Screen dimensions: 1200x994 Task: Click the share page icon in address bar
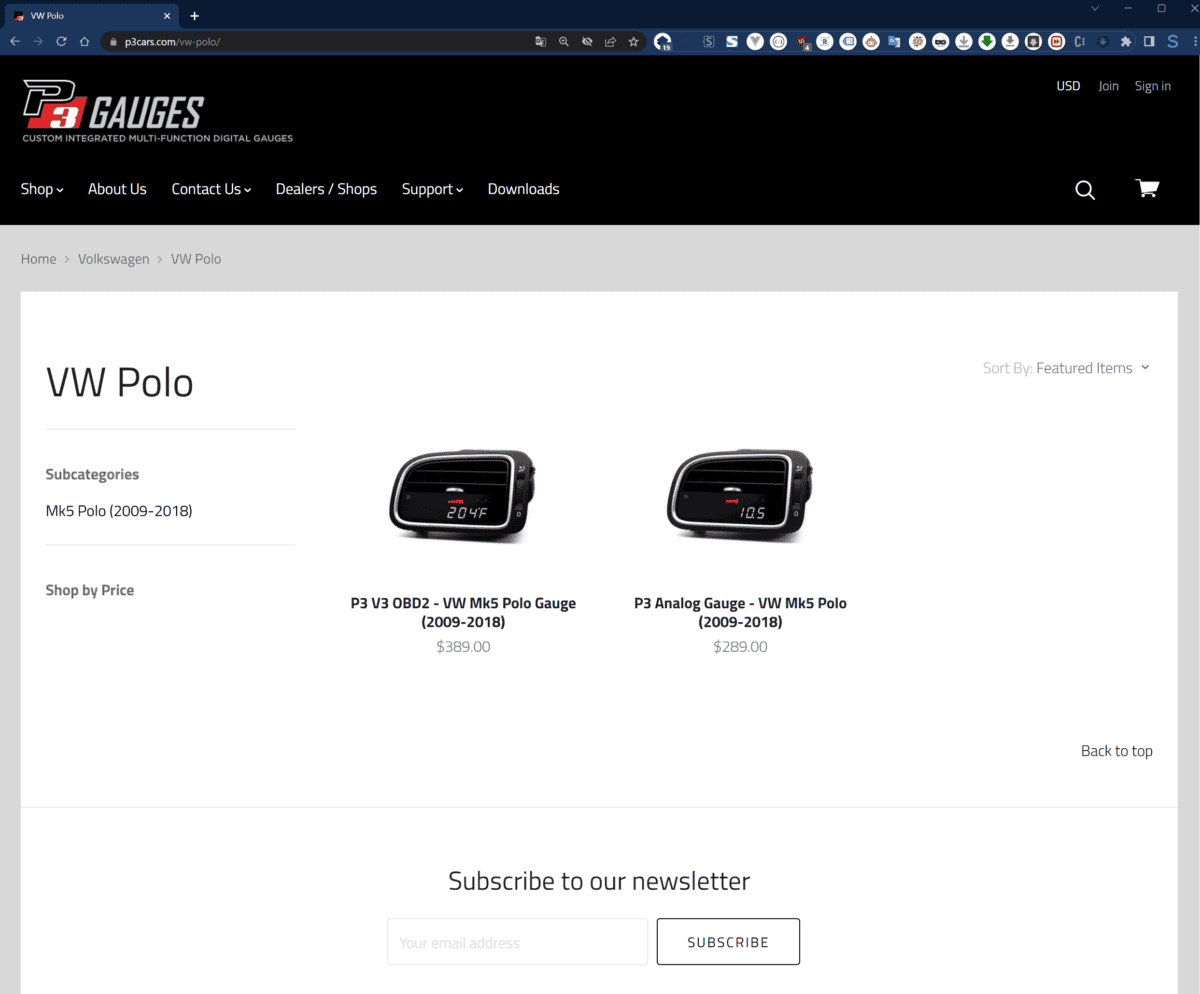(610, 42)
